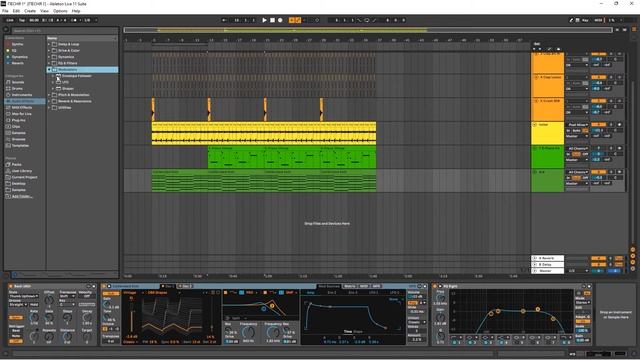
Task: Select the Synths collection
Action: [x=17, y=44]
